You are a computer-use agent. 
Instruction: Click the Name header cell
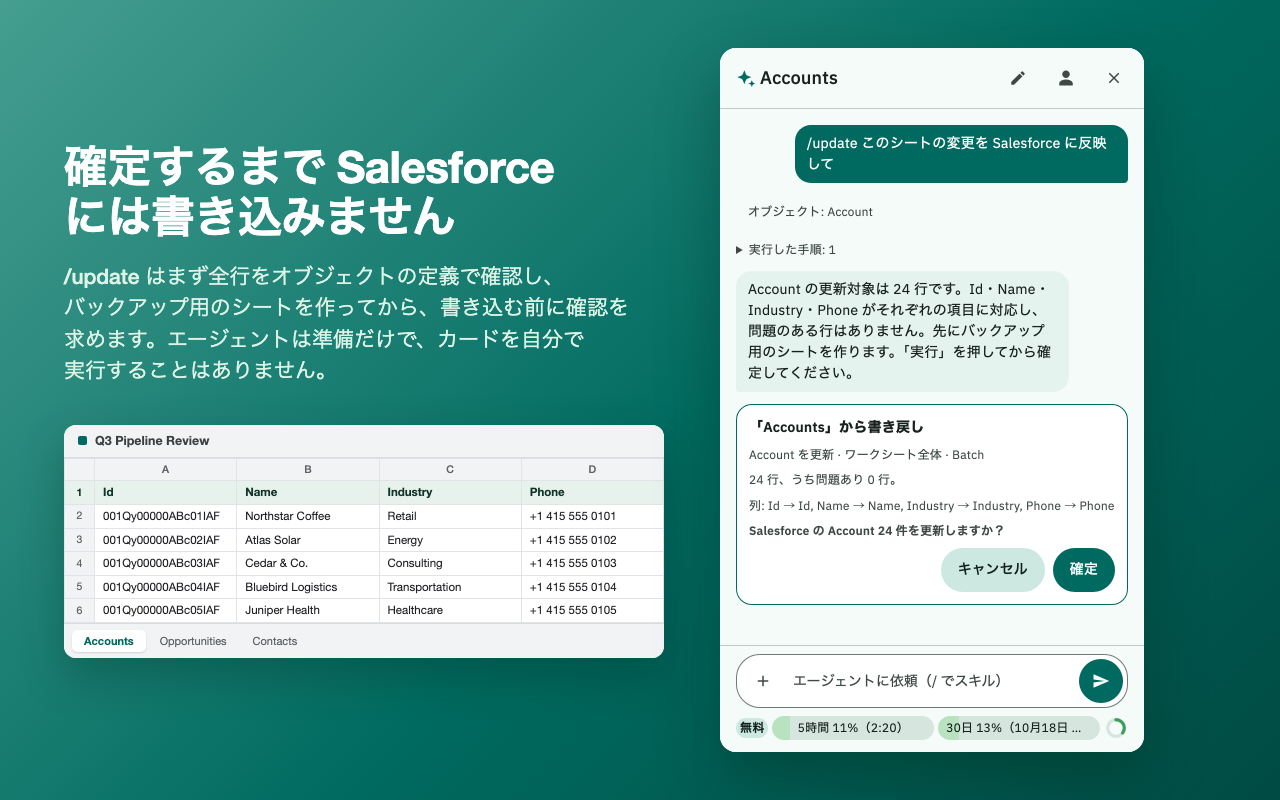[308, 492]
